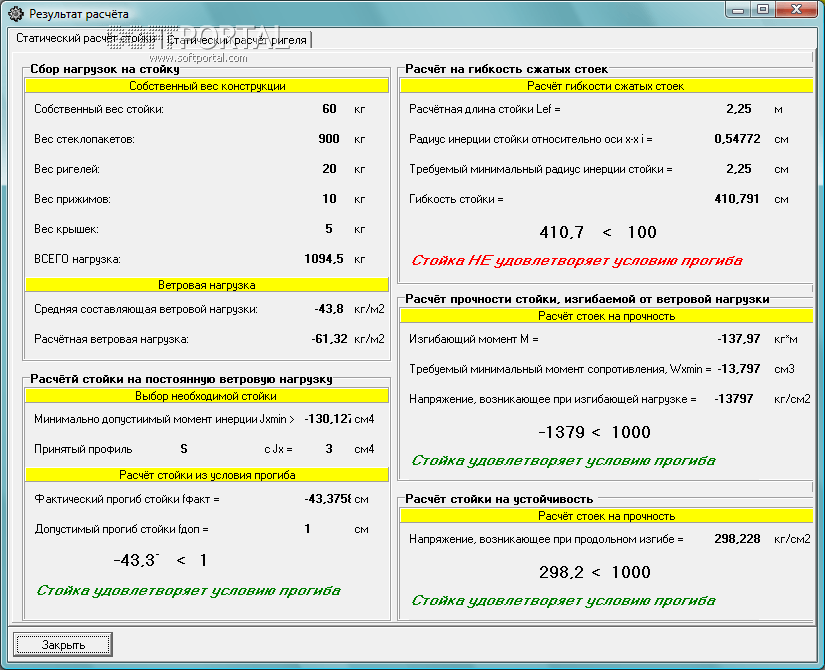Click 'Расчётная длина стойки Lef =' label
The width and height of the screenshot is (825, 670).
[485, 109]
